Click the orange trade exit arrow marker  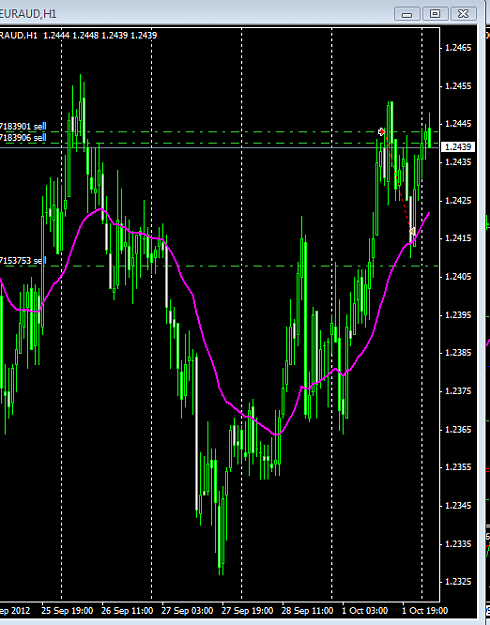[x=412, y=231]
